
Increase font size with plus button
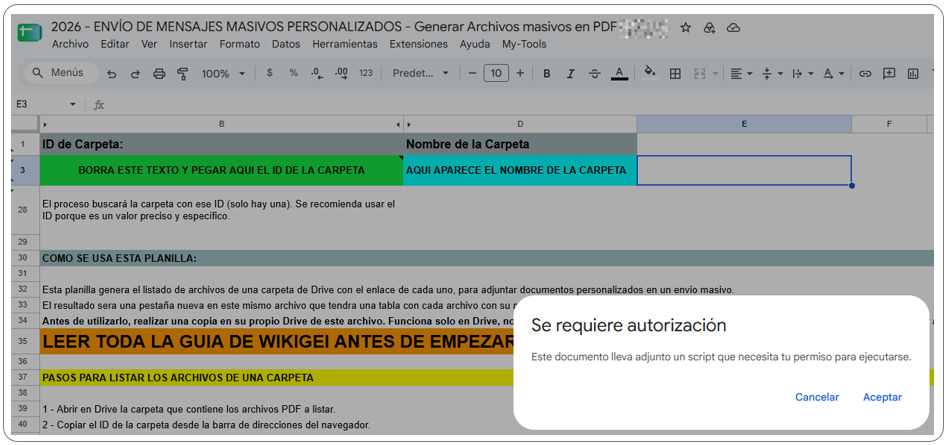click(x=520, y=74)
